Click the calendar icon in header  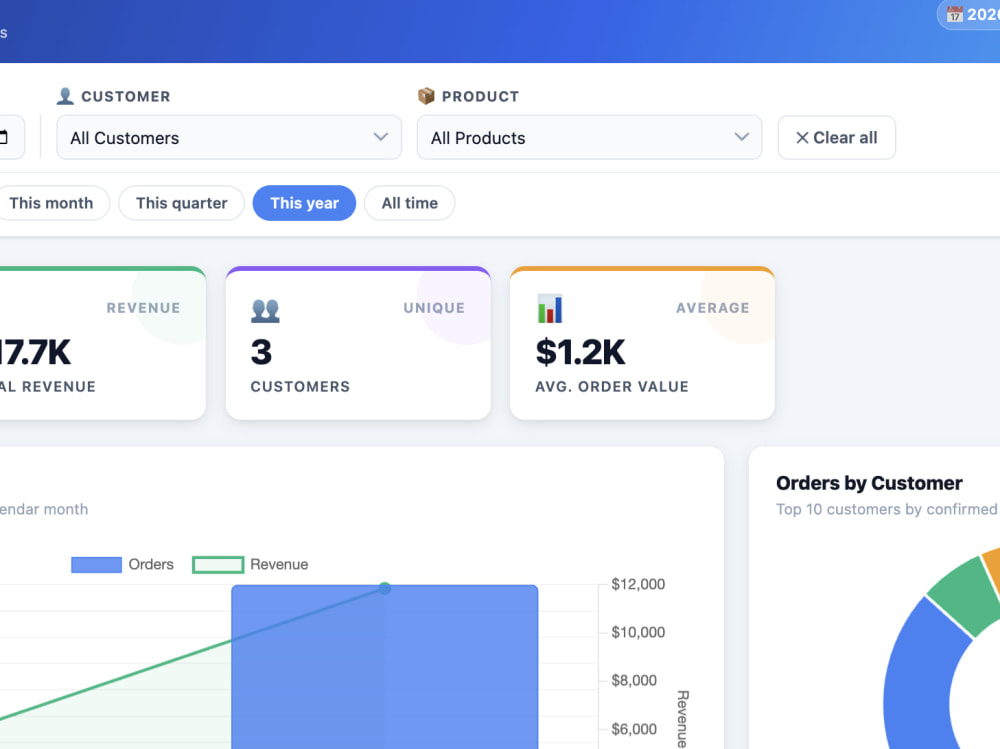click(954, 14)
